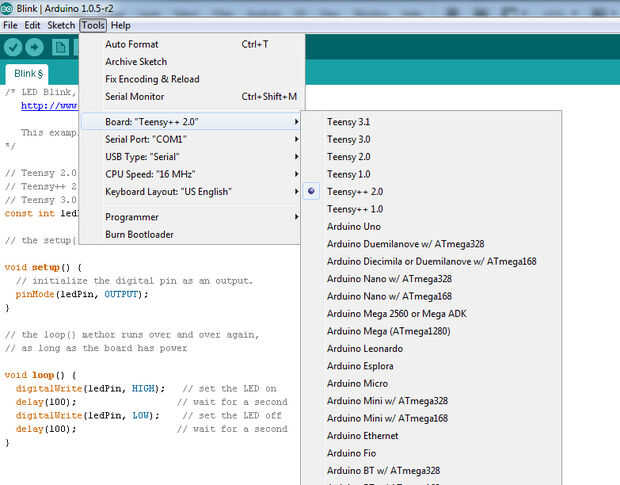Select Arduino Uno board
The width and height of the screenshot is (620, 485).
(x=431, y=226)
